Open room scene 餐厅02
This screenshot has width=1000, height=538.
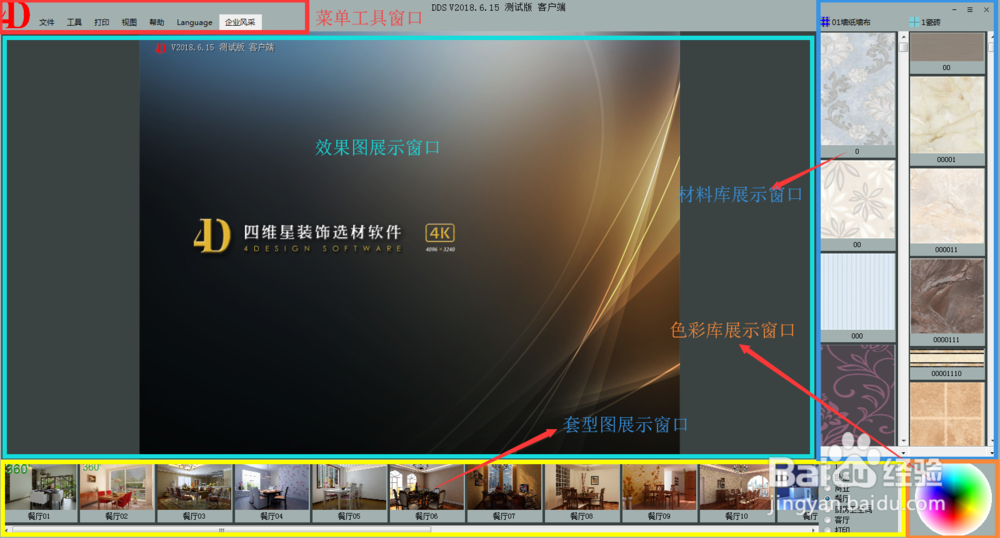tap(116, 493)
